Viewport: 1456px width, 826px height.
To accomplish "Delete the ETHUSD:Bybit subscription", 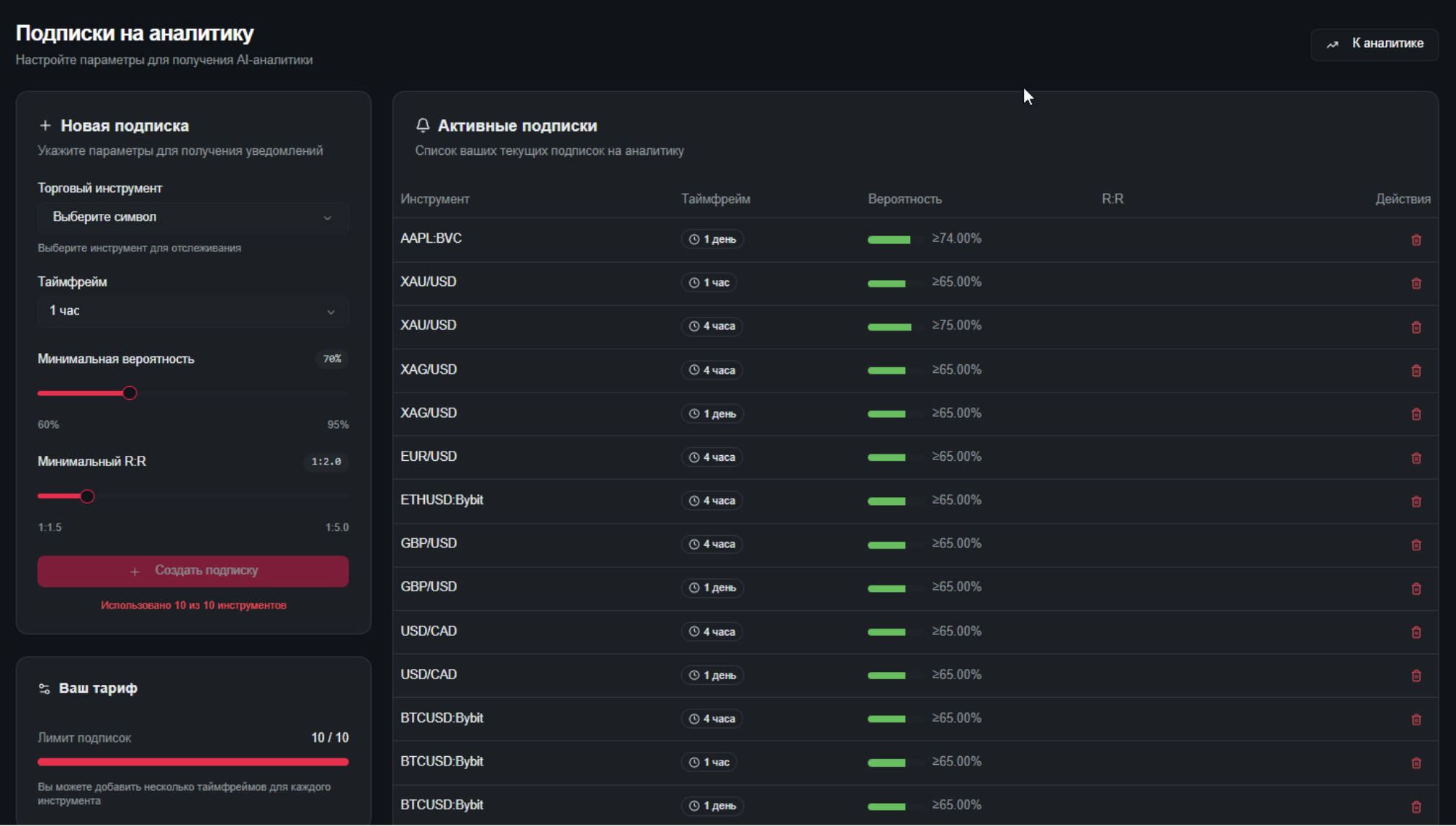I will 1416,501.
